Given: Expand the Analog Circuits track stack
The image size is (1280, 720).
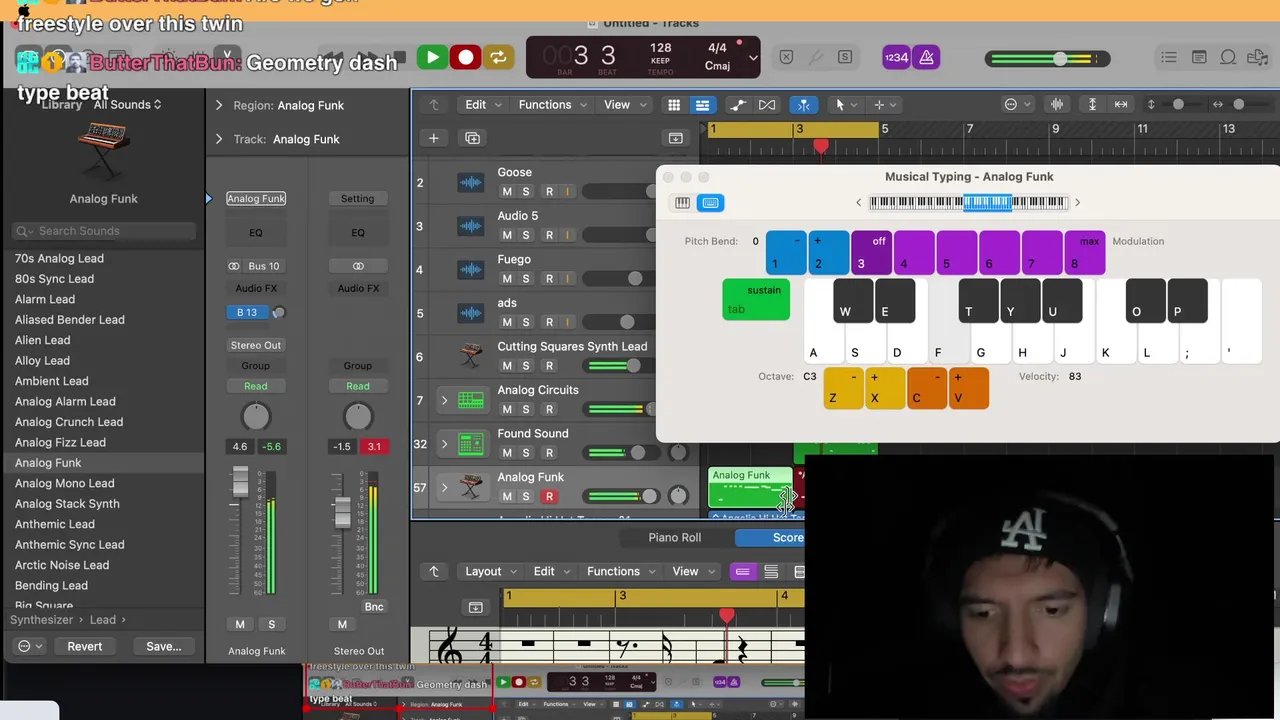Looking at the screenshot, I should (x=445, y=401).
